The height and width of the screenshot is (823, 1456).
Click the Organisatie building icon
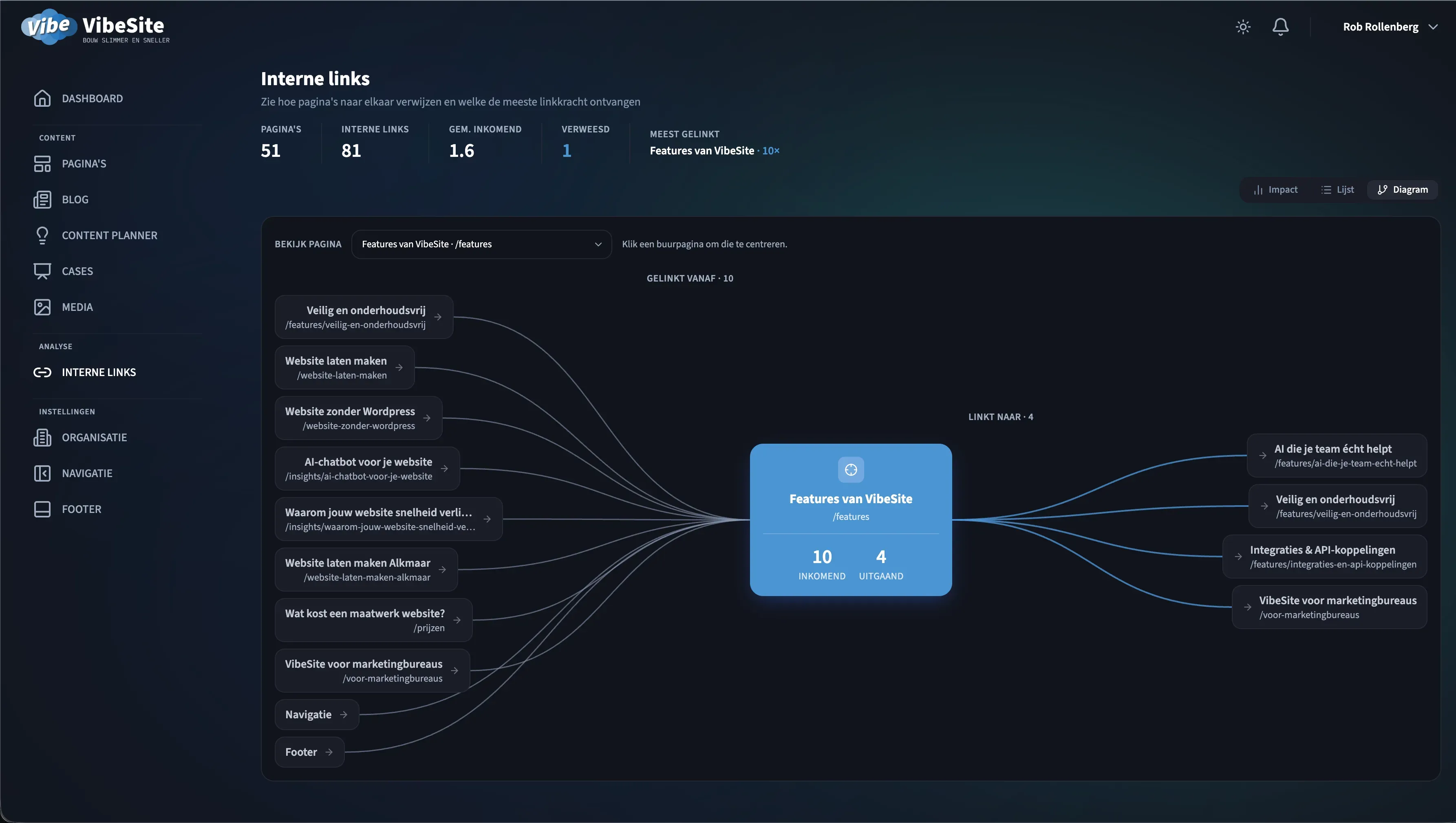coord(42,438)
